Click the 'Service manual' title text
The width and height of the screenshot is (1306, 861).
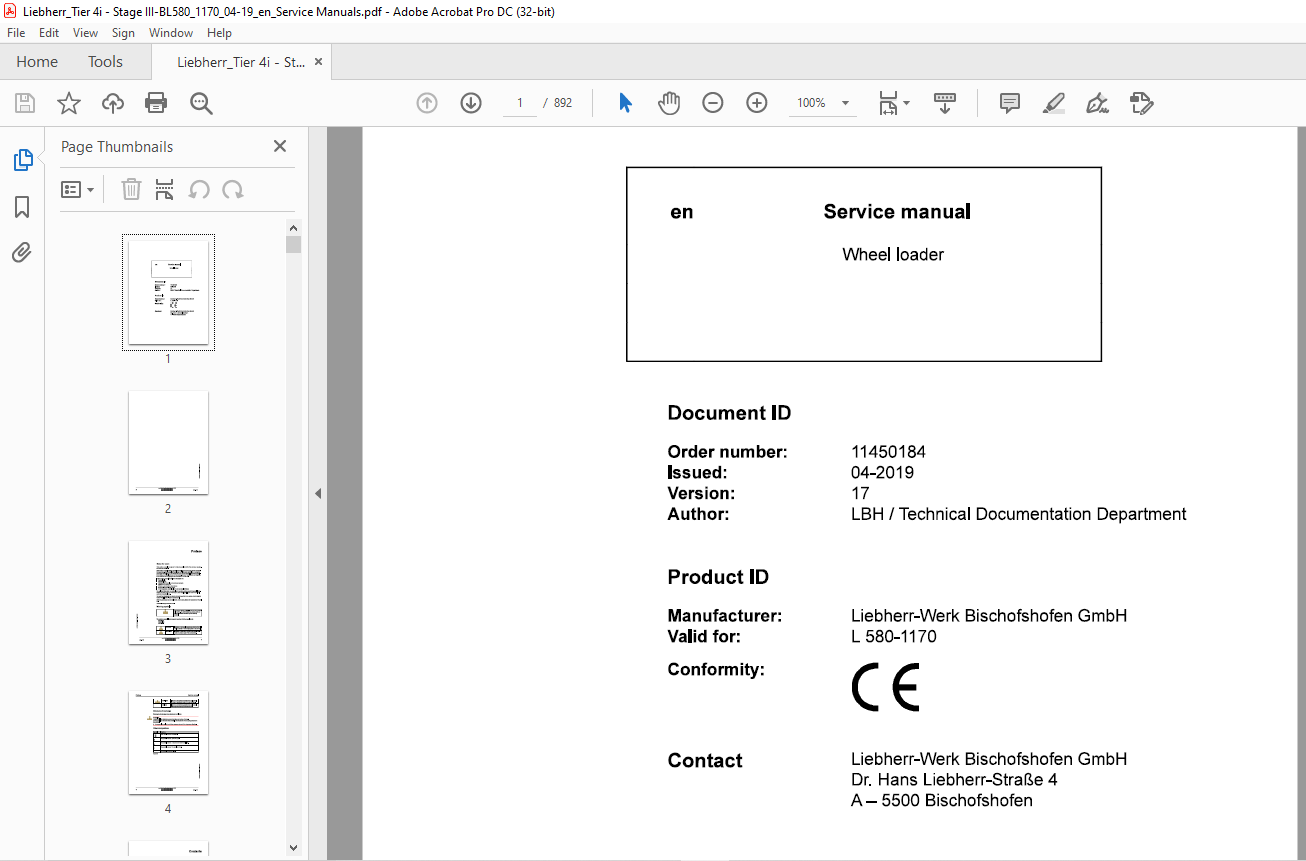(897, 211)
